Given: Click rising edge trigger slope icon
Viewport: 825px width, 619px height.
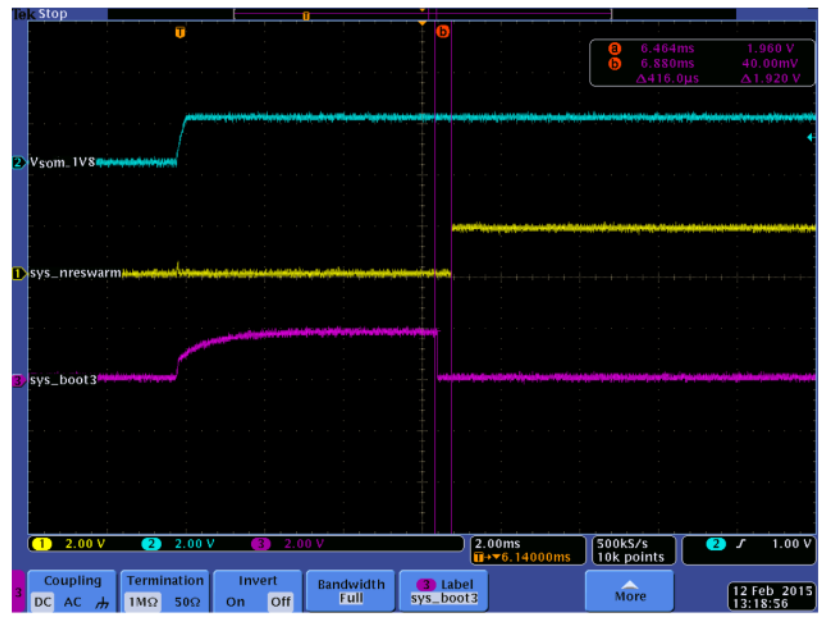Looking at the screenshot, I should 741,544.
